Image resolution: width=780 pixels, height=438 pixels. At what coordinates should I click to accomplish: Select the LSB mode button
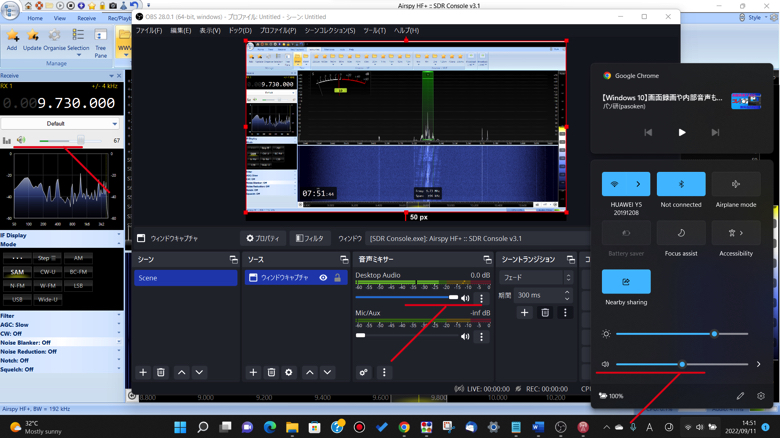click(78, 286)
